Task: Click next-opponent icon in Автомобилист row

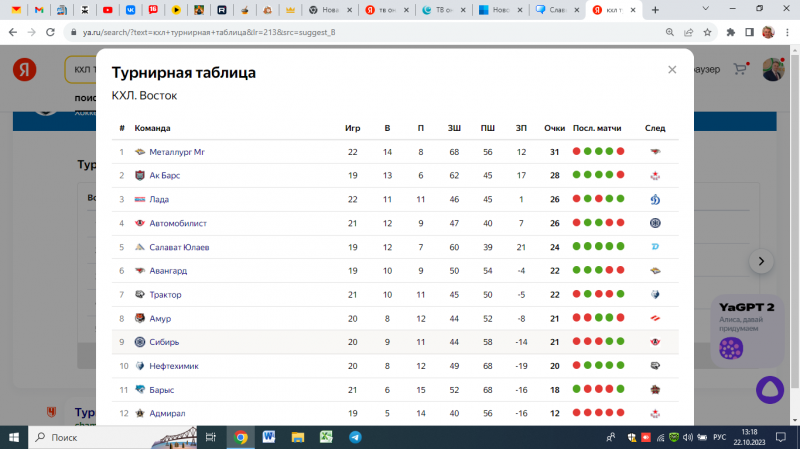Action: click(x=655, y=223)
